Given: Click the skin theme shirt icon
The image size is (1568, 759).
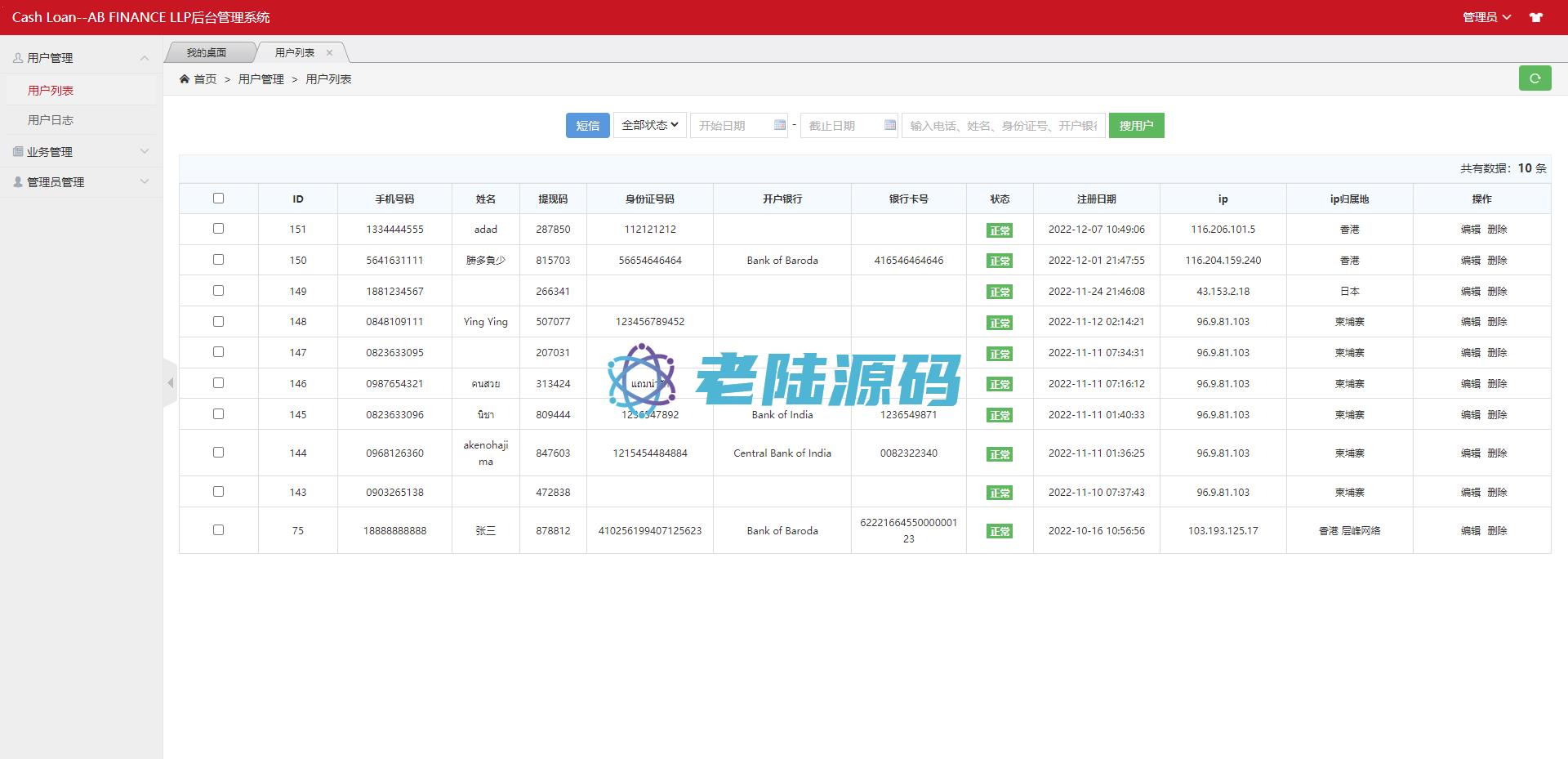Looking at the screenshot, I should pos(1536,17).
